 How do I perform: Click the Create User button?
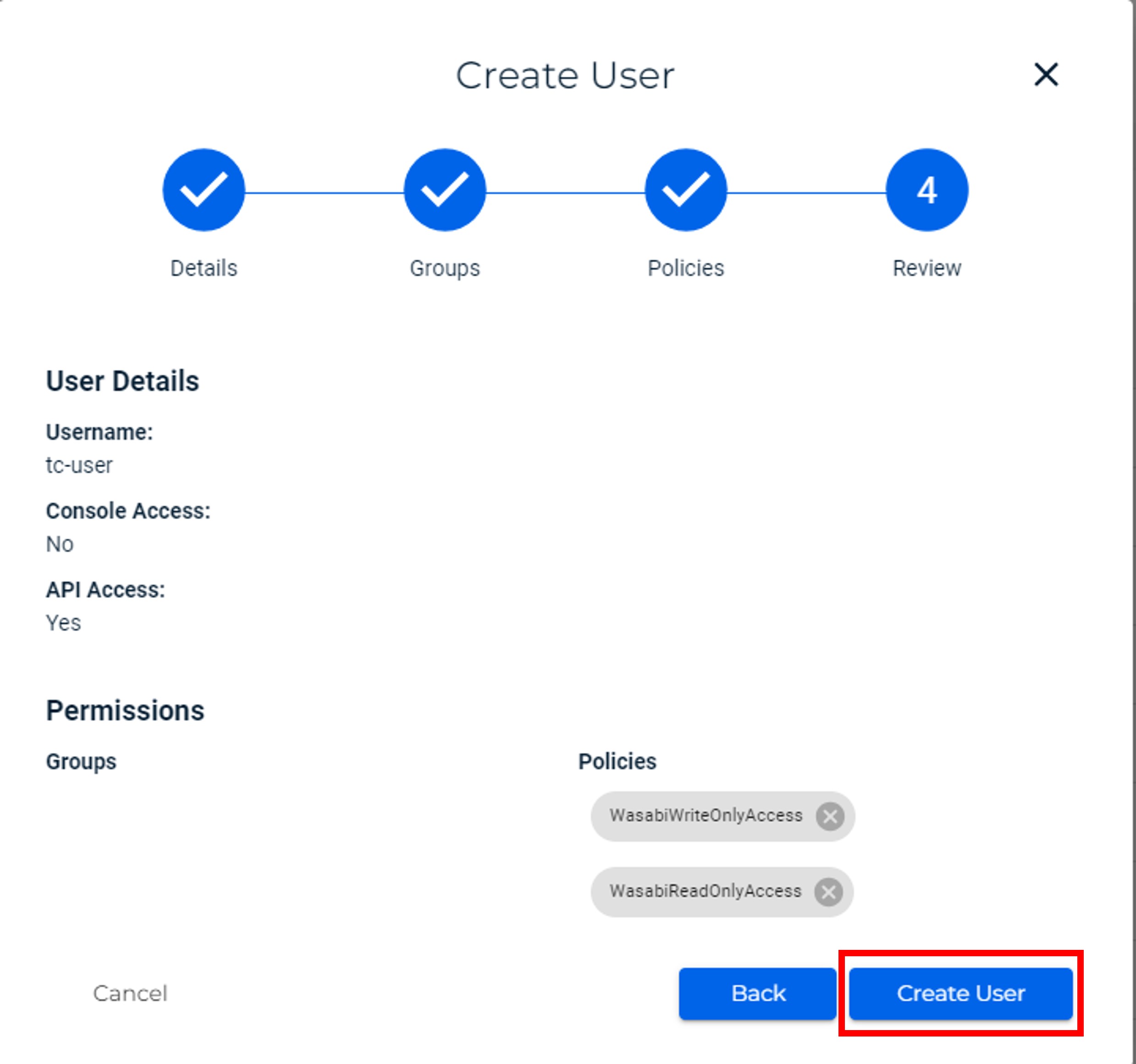tap(960, 994)
